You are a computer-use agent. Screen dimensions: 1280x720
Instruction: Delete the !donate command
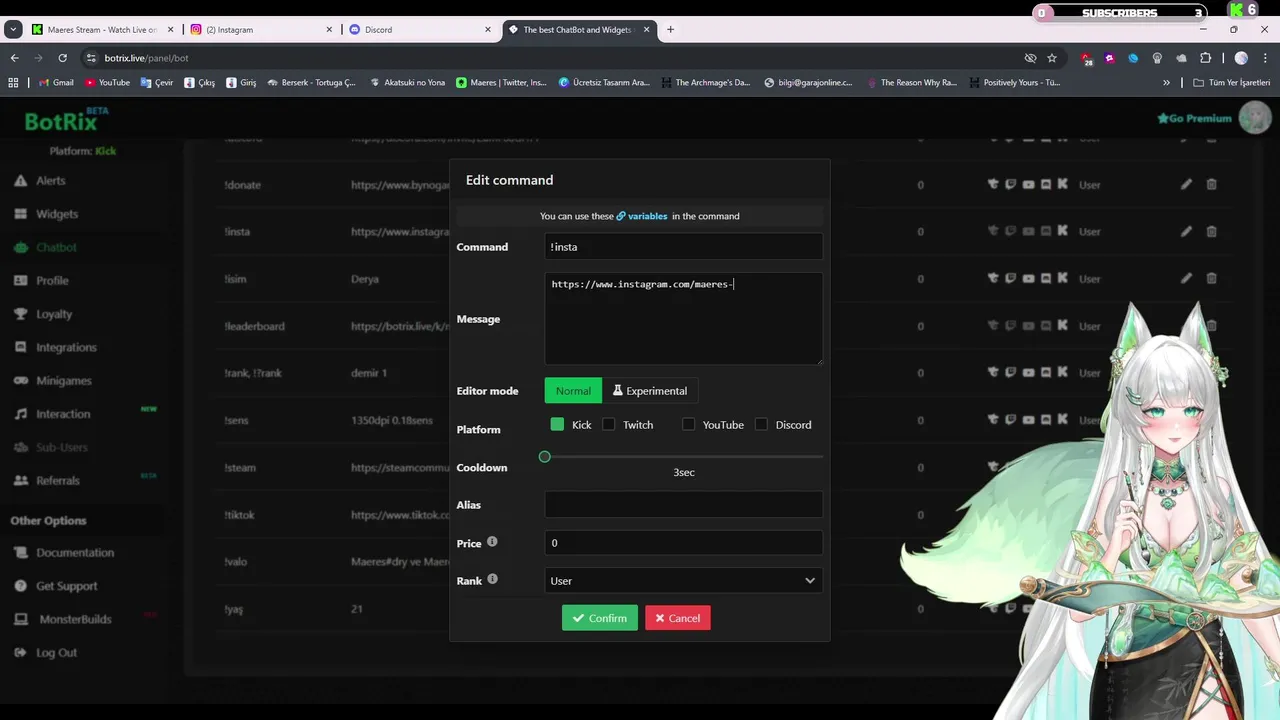(1211, 184)
